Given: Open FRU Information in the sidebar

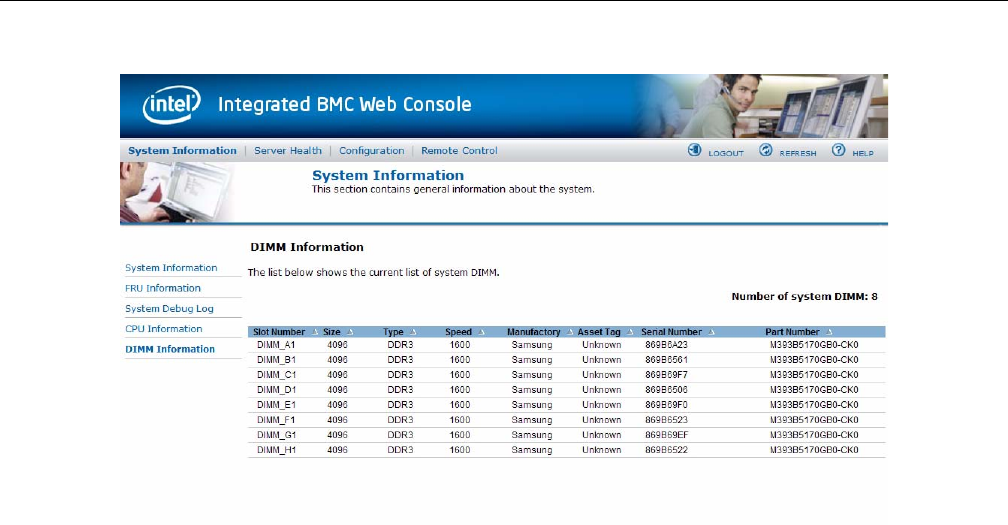Looking at the screenshot, I should (x=163, y=289).
